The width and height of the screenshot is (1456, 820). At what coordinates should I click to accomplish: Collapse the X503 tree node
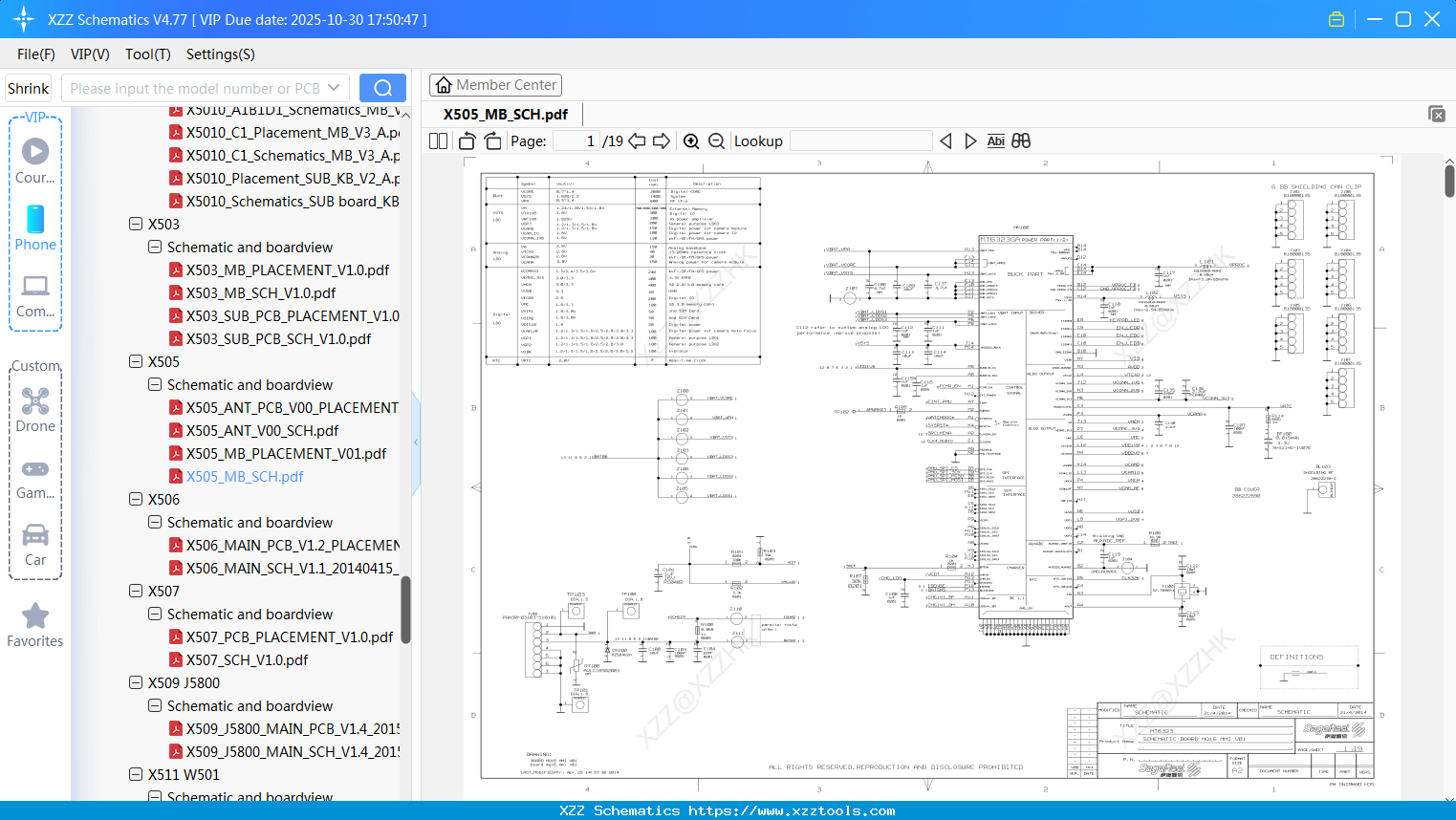136,225
